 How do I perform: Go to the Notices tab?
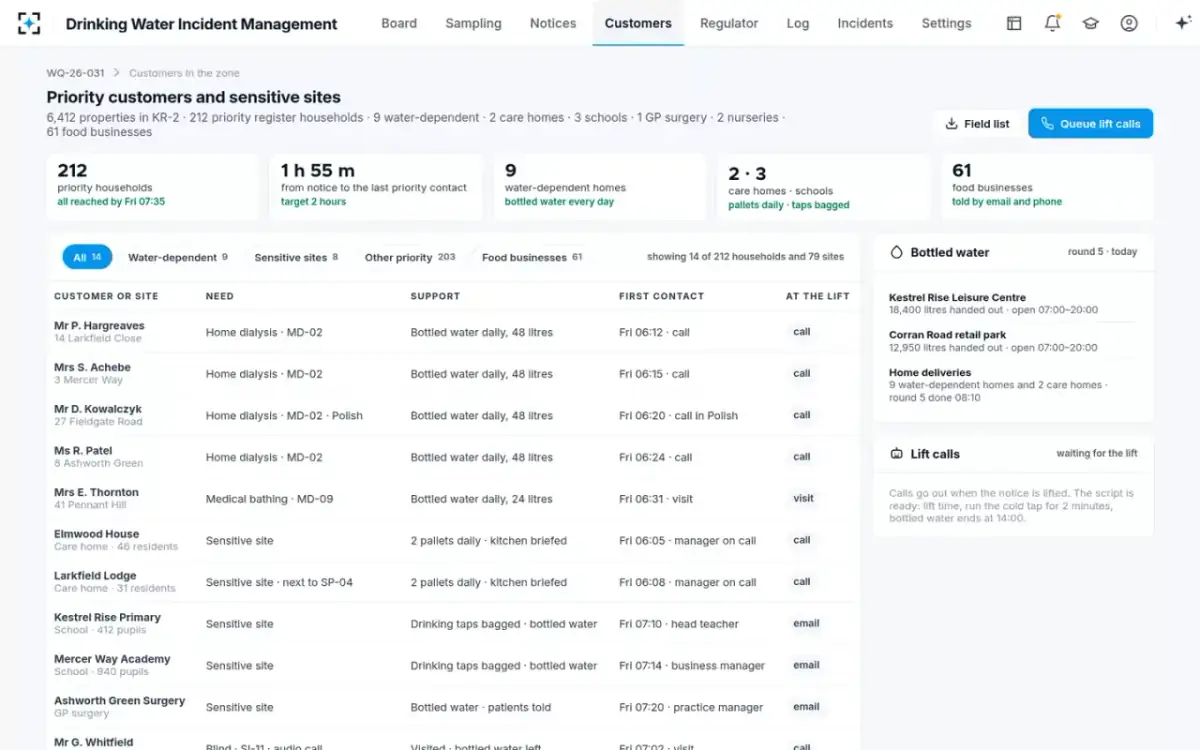(553, 23)
